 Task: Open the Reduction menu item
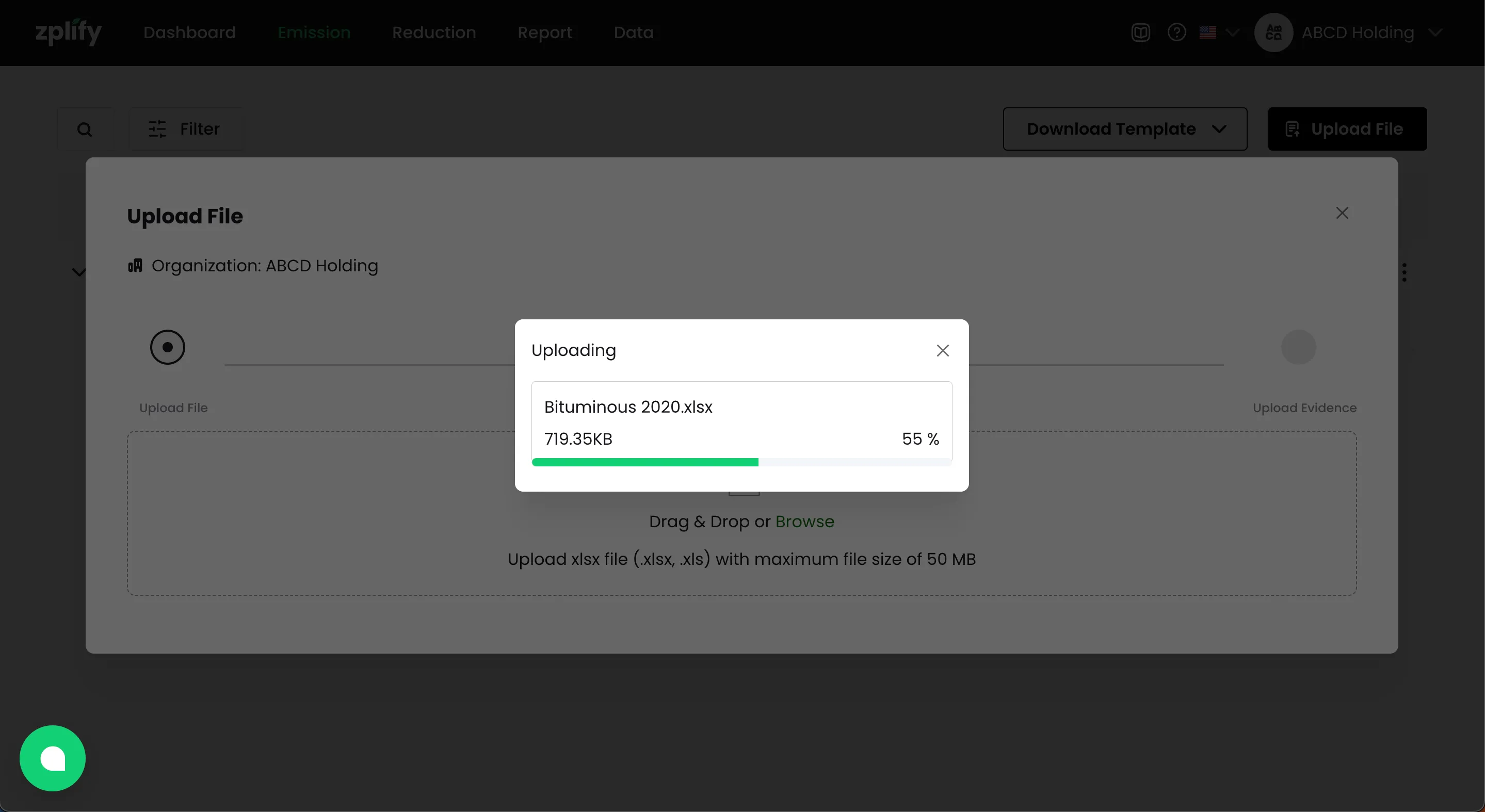pyautogui.click(x=433, y=33)
